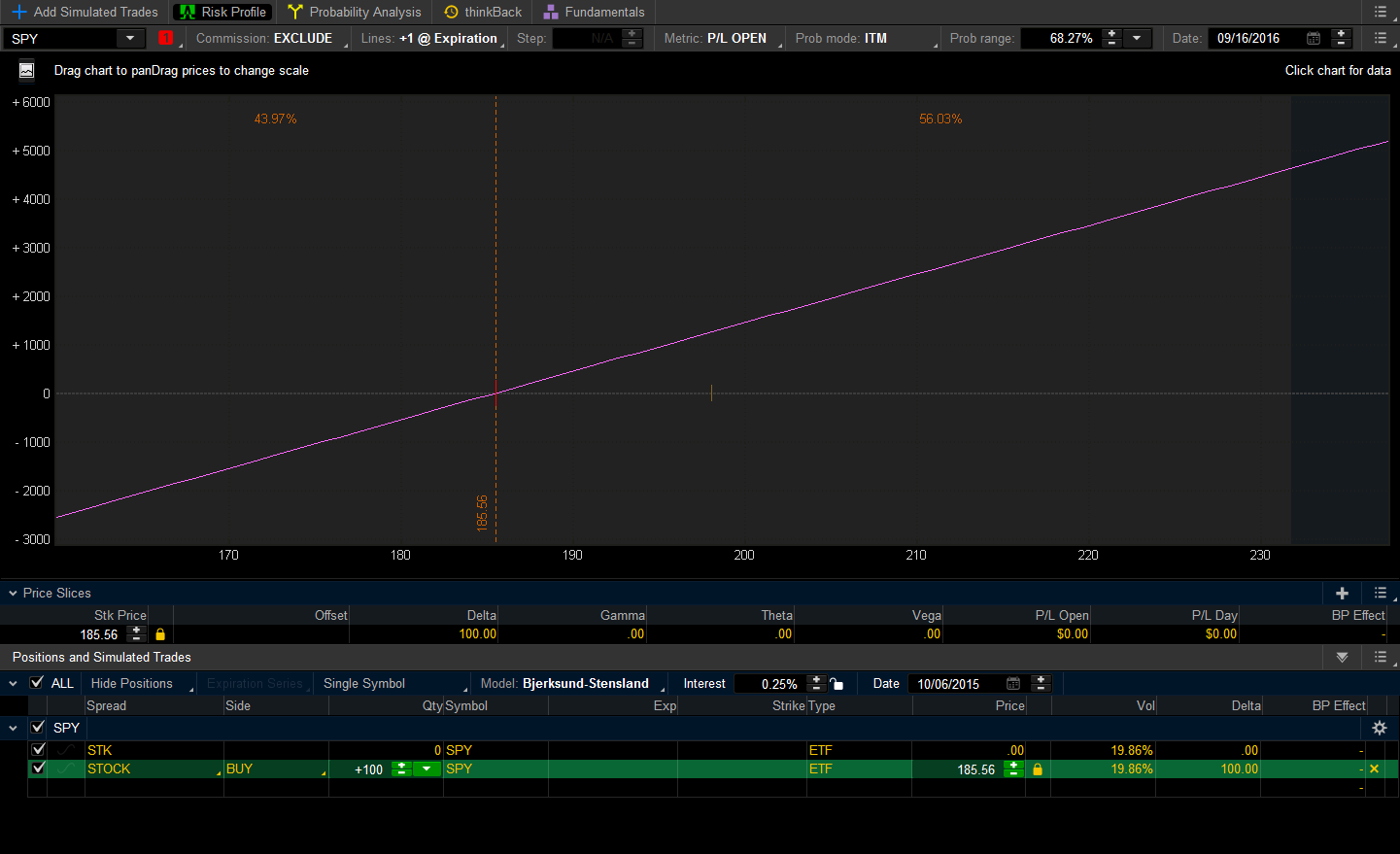Open the Price Slices list menu icon
This screenshot has height=854, width=1400.
click(x=1381, y=593)
